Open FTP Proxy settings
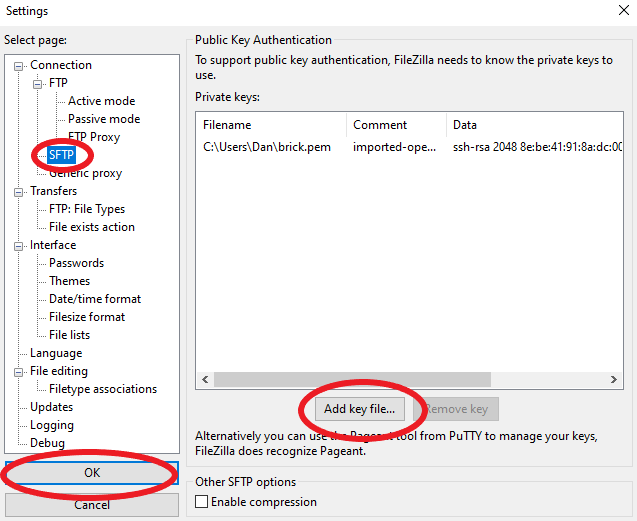 94,137
